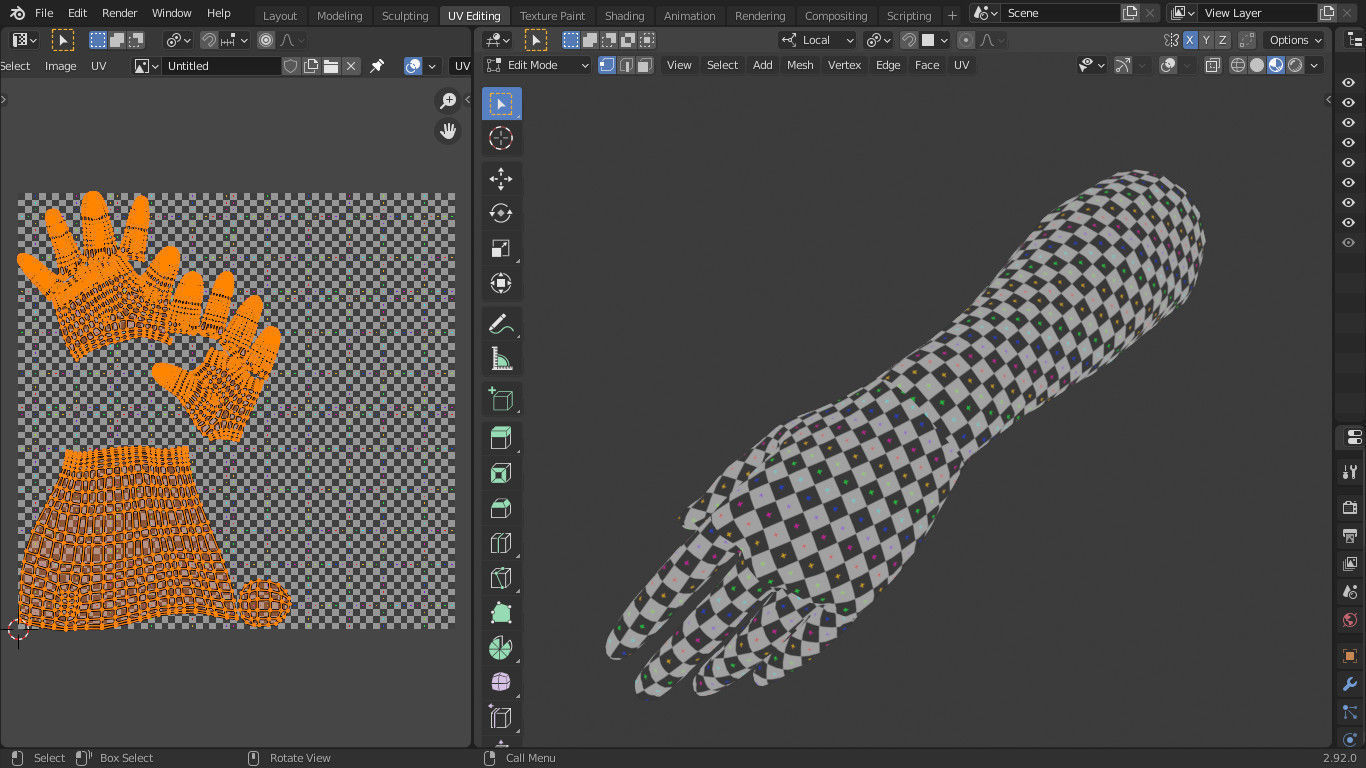The height and width of the screenshot is (768, 1366).
Task: Toggle proportional editing in UV editor header
Action: click(266, 40)
